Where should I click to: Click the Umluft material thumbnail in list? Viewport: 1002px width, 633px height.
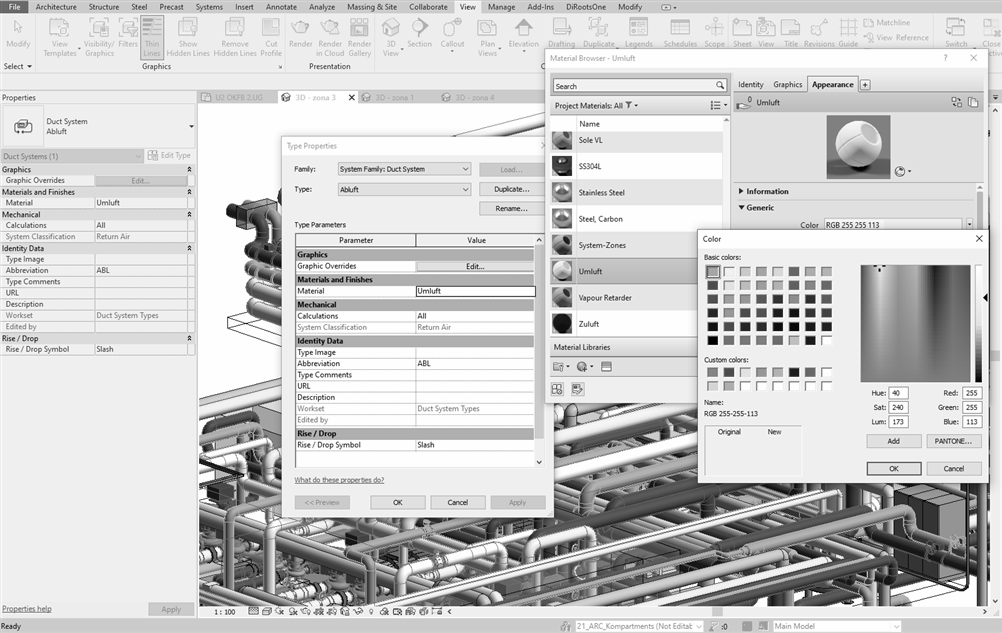pyautogui.click(x=563, y=271)
